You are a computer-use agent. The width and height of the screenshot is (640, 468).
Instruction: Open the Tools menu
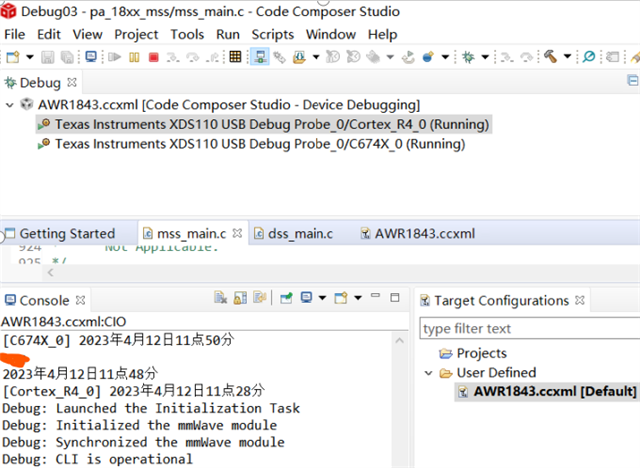pyautogui.click(x=187, y=35)
